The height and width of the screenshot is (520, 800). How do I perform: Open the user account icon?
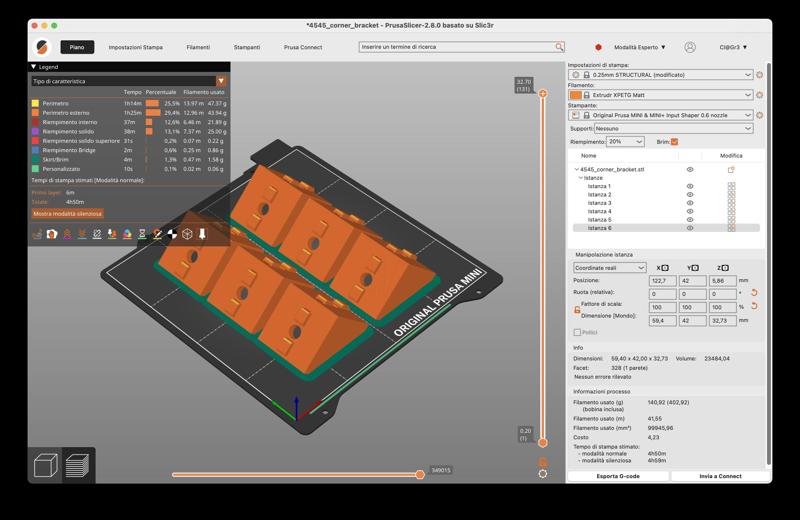(x=690, y=47)
